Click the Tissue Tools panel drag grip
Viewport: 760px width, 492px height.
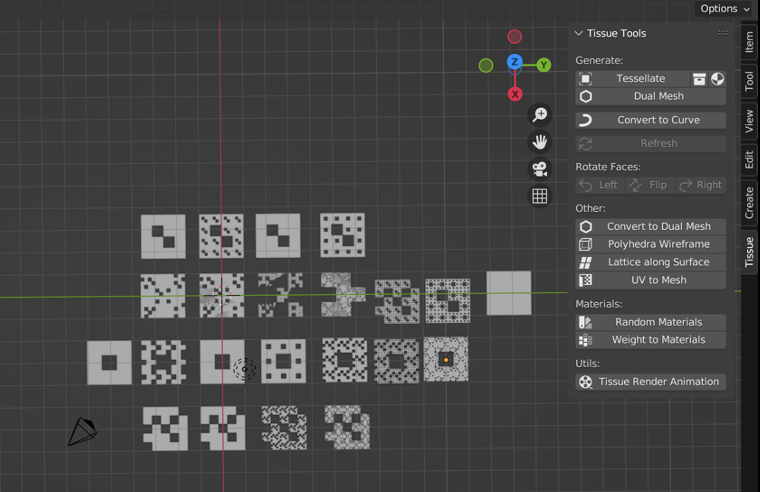click(723, 33)
